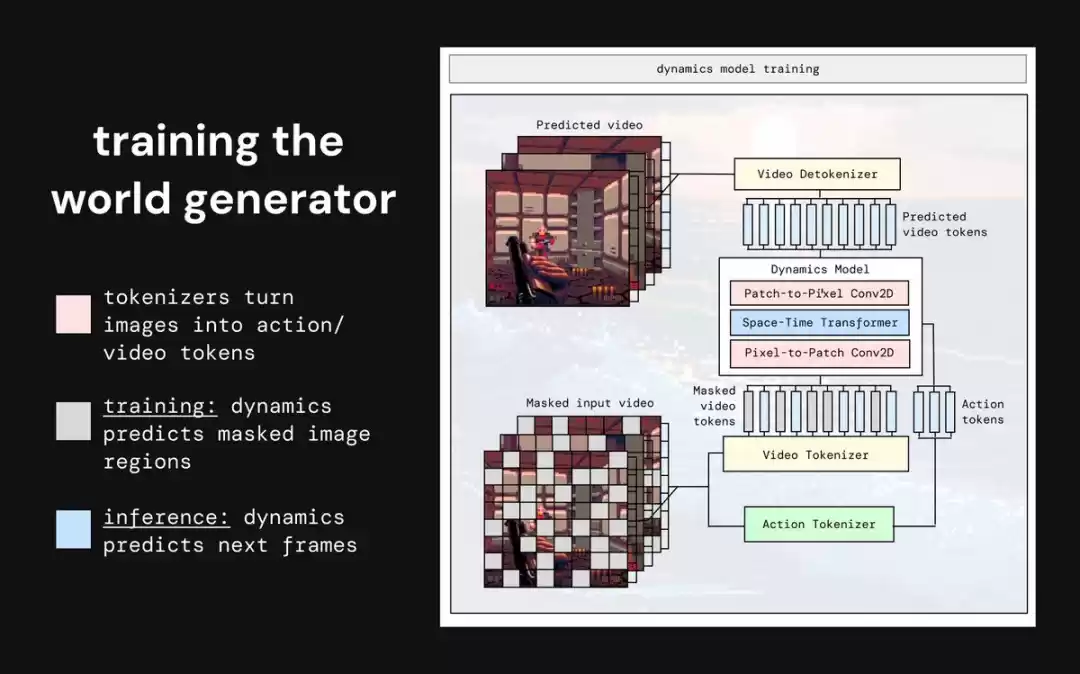Click the "Dynamics Model" title text
Screen dimensions: 1080x674
coord(819,269)
